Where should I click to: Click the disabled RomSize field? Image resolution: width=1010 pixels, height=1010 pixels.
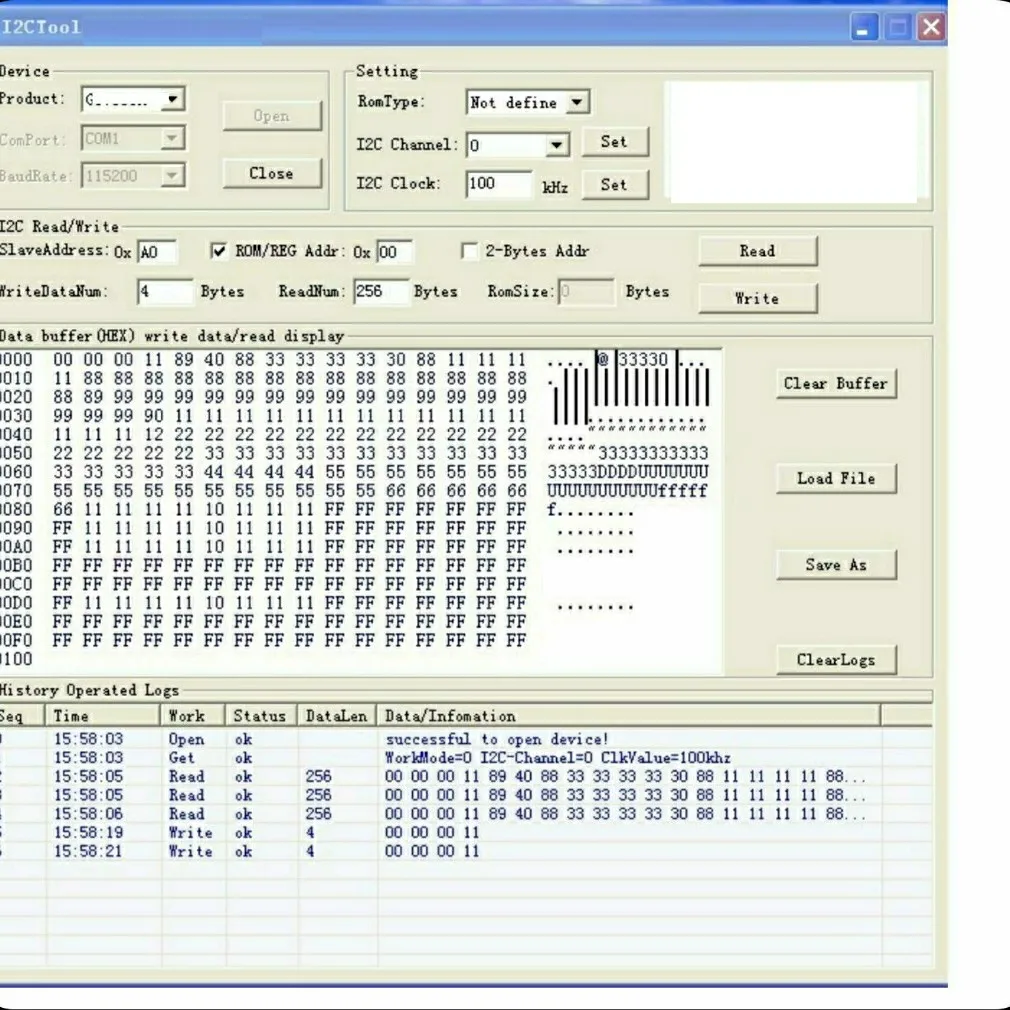click(586, 292)
